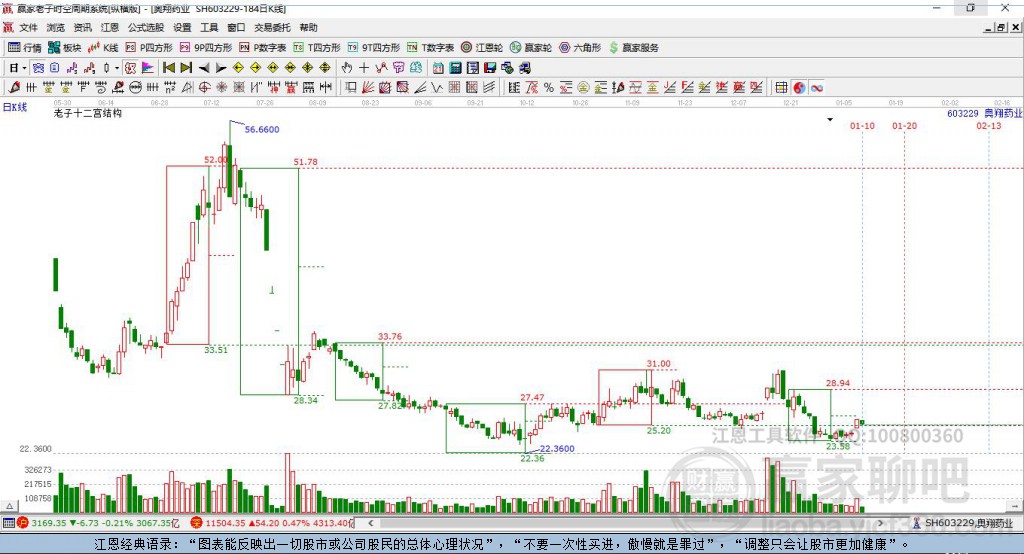Open the 设置 menu
Image resolution: width=1024 pixels, height=554 pixels.
(182, 27)
